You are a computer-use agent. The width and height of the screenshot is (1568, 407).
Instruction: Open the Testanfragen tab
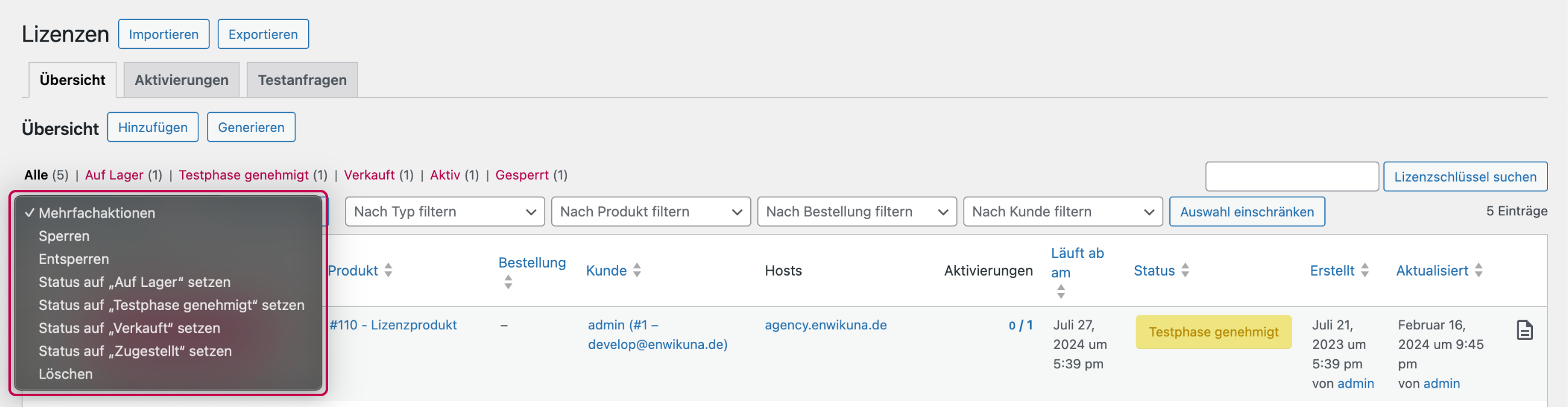(x=302, y=80)
